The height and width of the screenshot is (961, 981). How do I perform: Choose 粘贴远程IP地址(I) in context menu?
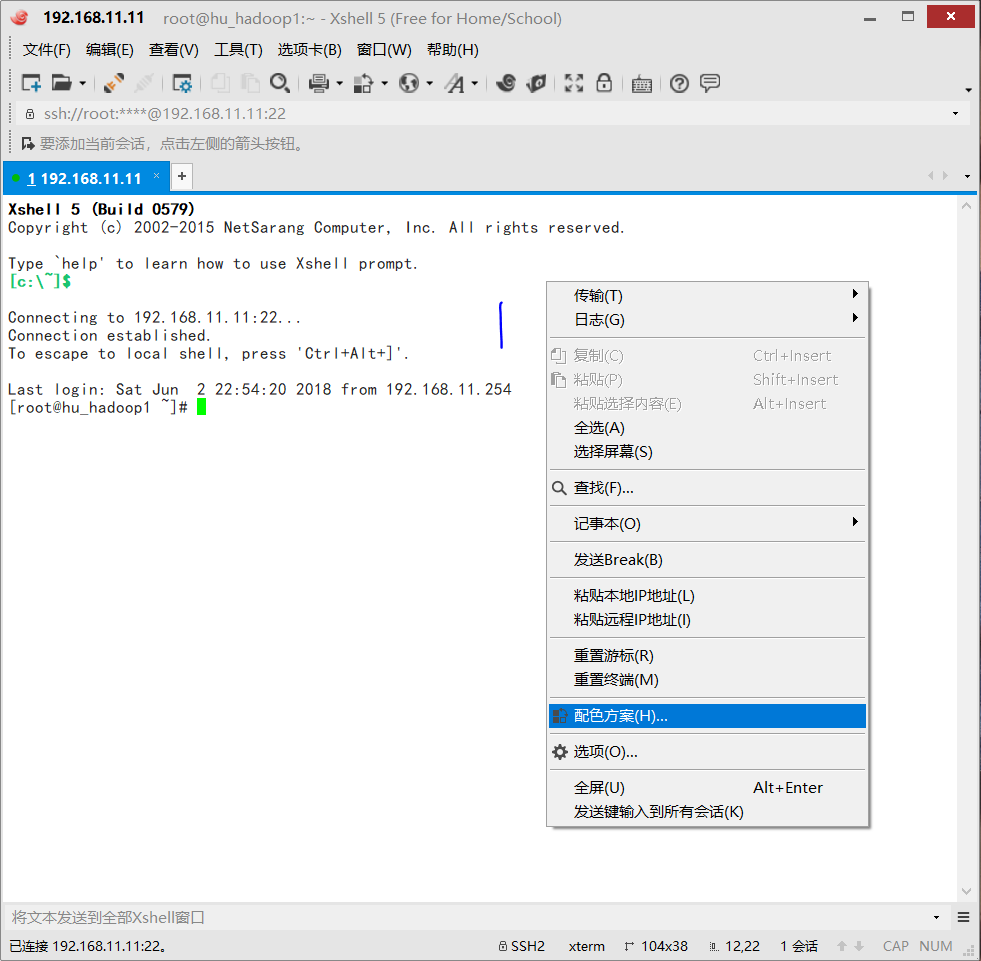click(x=708, y=620)
